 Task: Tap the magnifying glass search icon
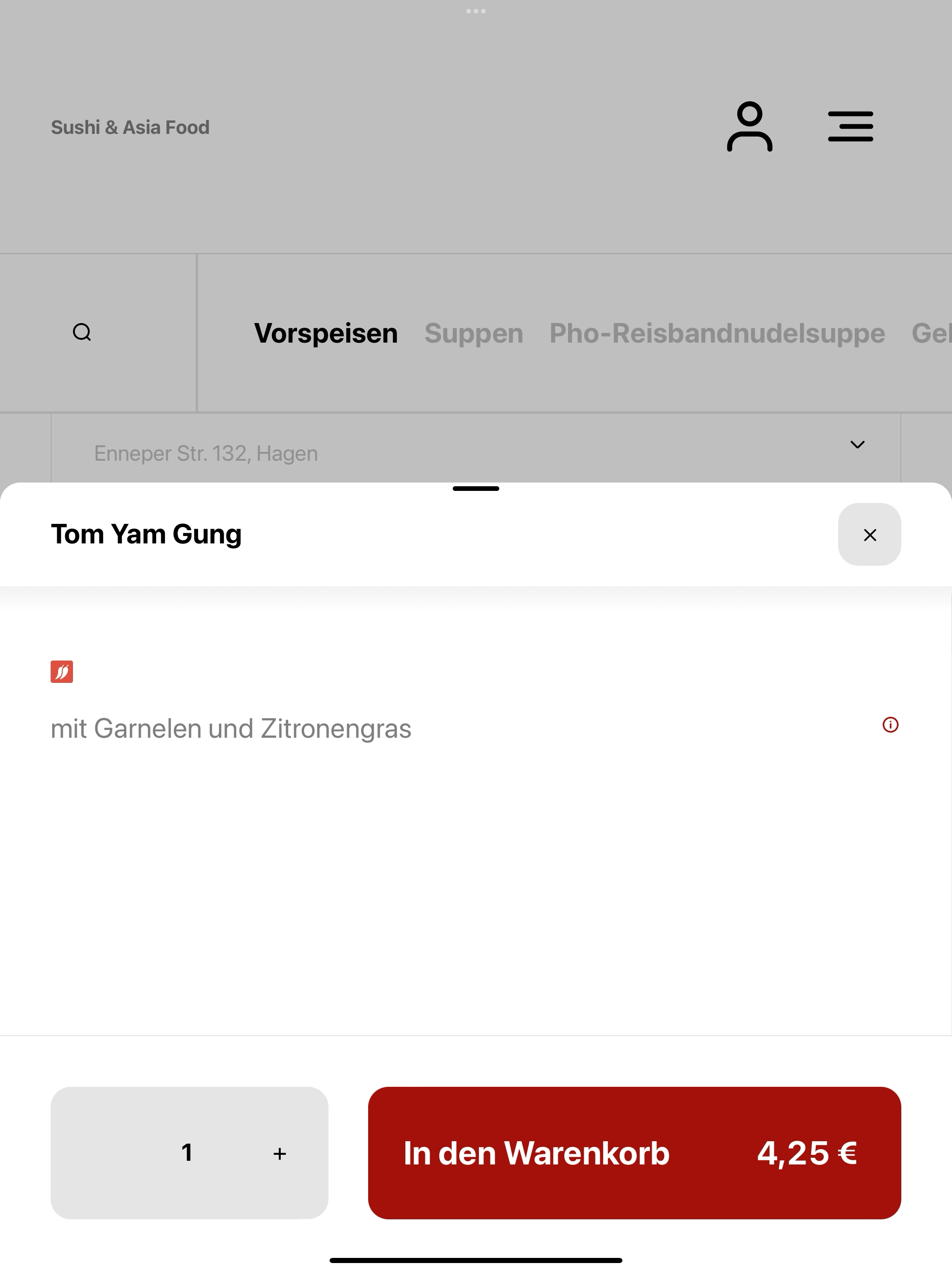pos(82,332)
